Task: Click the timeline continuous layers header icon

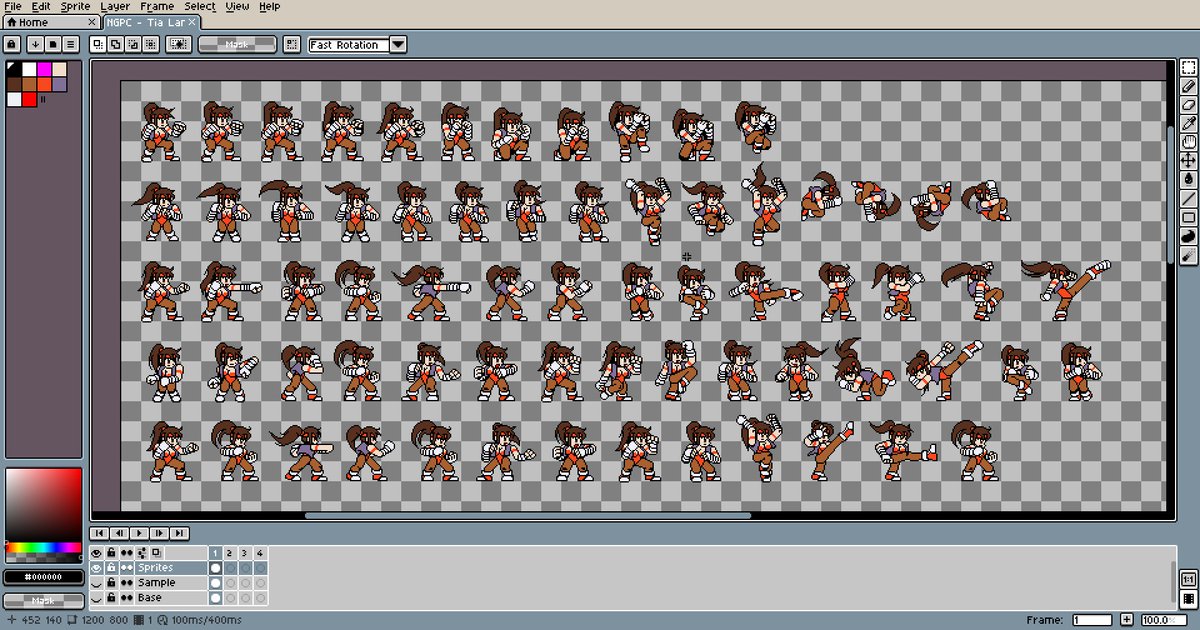Action: [127, 552]
